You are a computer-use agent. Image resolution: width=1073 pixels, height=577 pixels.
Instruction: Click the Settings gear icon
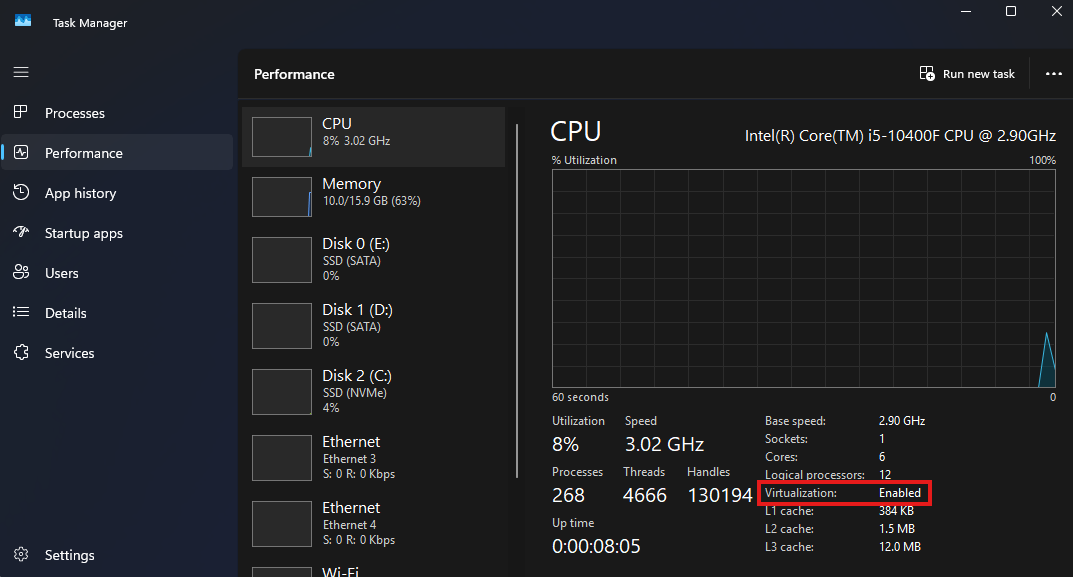tap(21, 555)
